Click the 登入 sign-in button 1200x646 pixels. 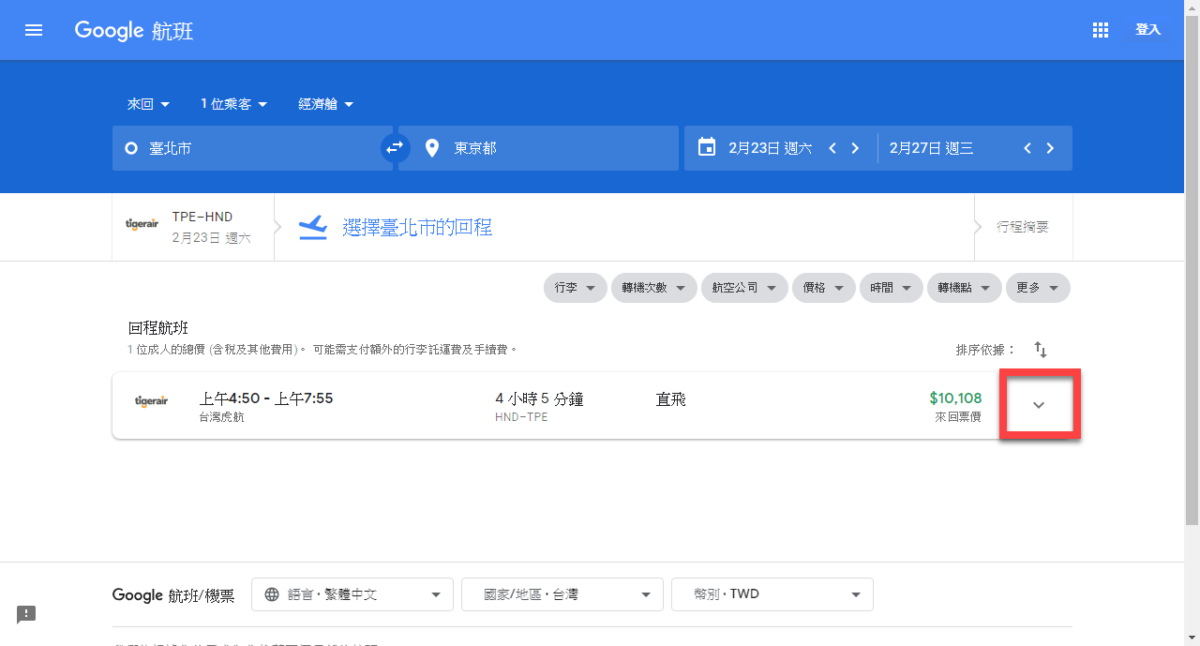point(1148,30)
